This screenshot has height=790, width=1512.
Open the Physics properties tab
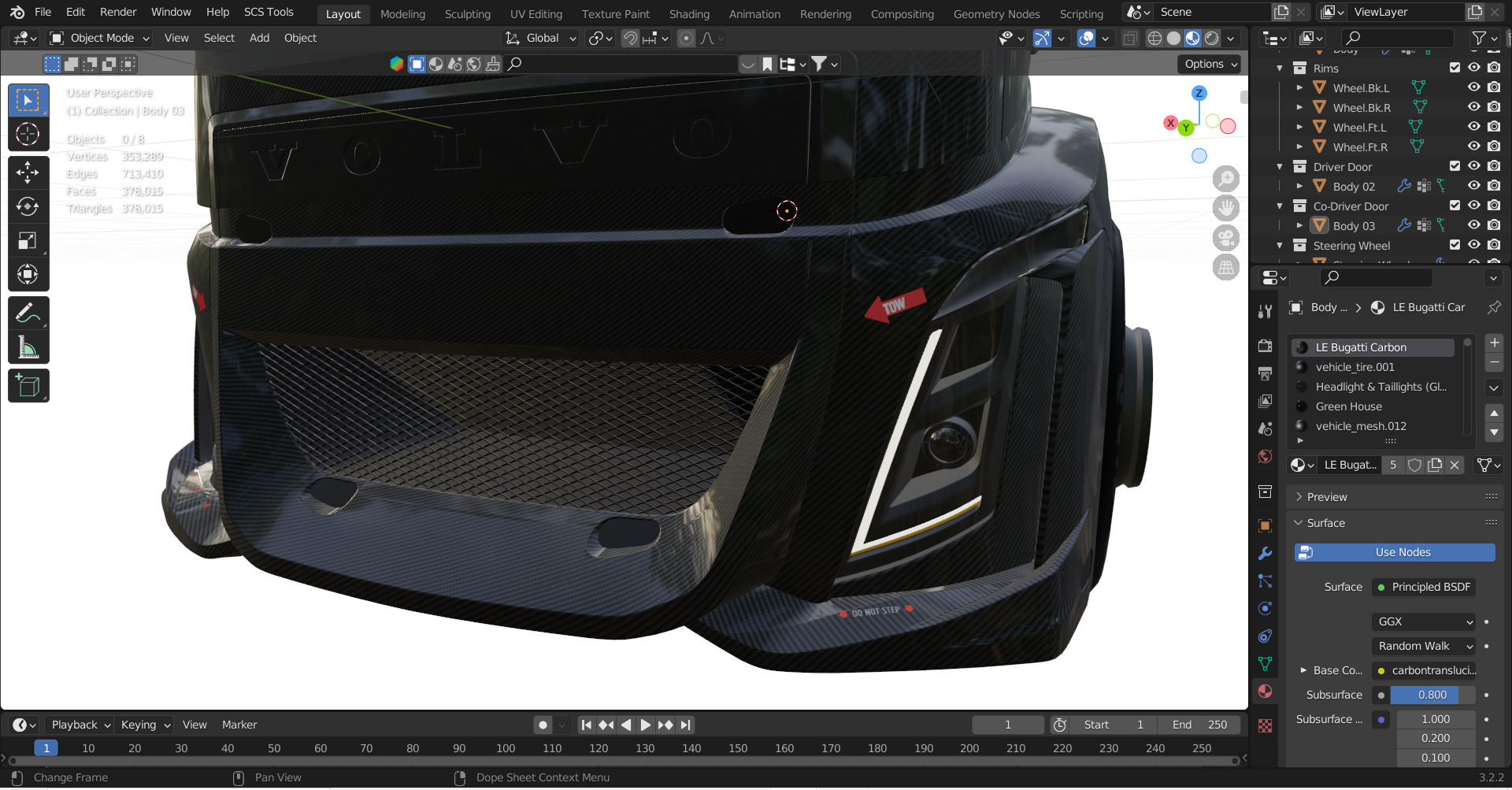pyautogui.click(x=1266, y=609)
